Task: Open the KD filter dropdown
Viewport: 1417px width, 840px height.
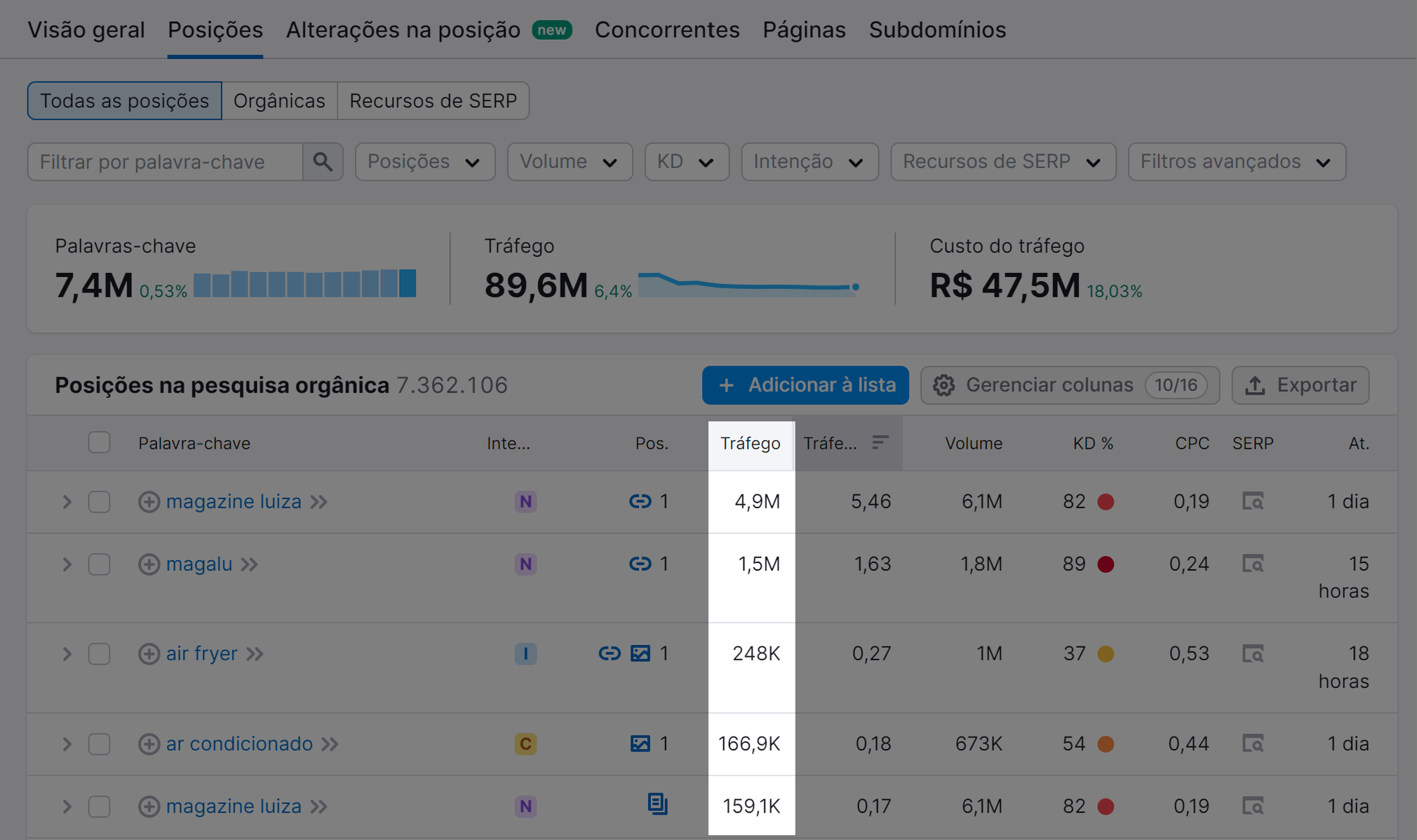Action: (687, 162)
